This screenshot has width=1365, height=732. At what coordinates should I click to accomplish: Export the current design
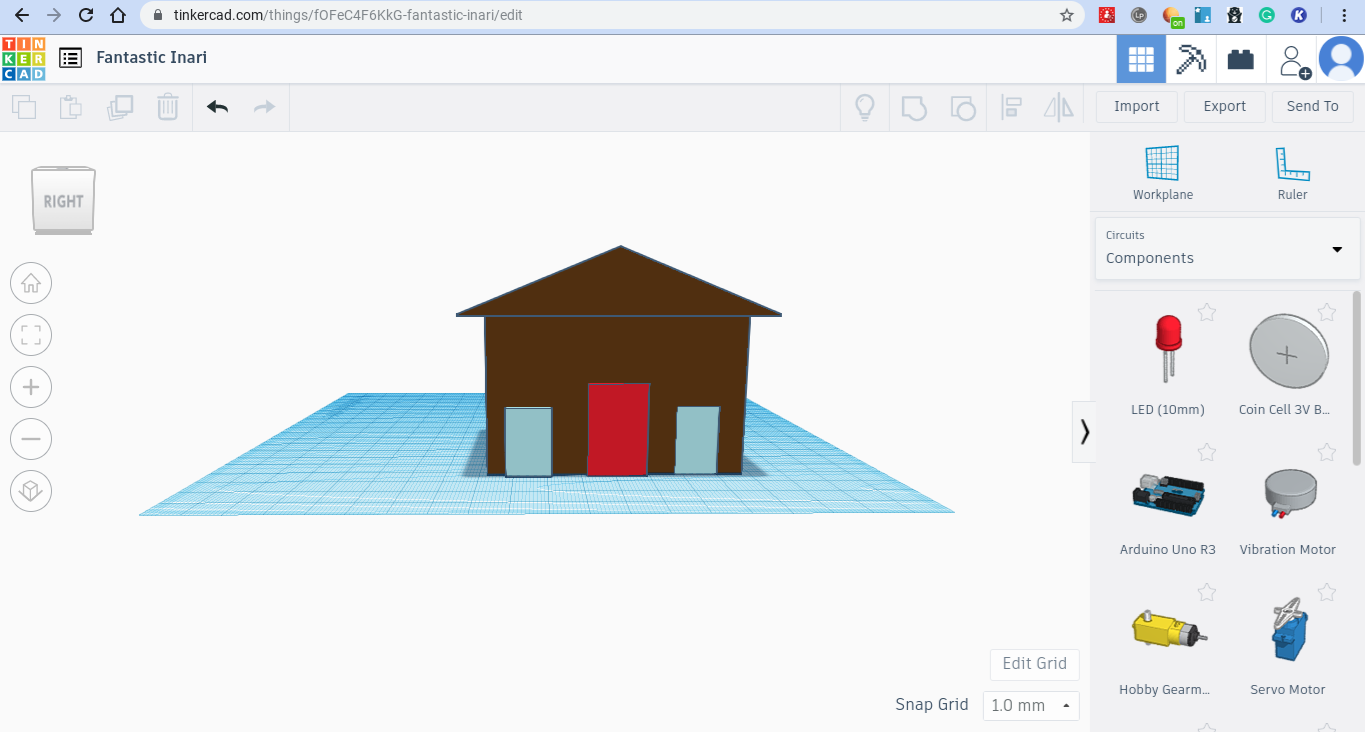[1224, 106]
